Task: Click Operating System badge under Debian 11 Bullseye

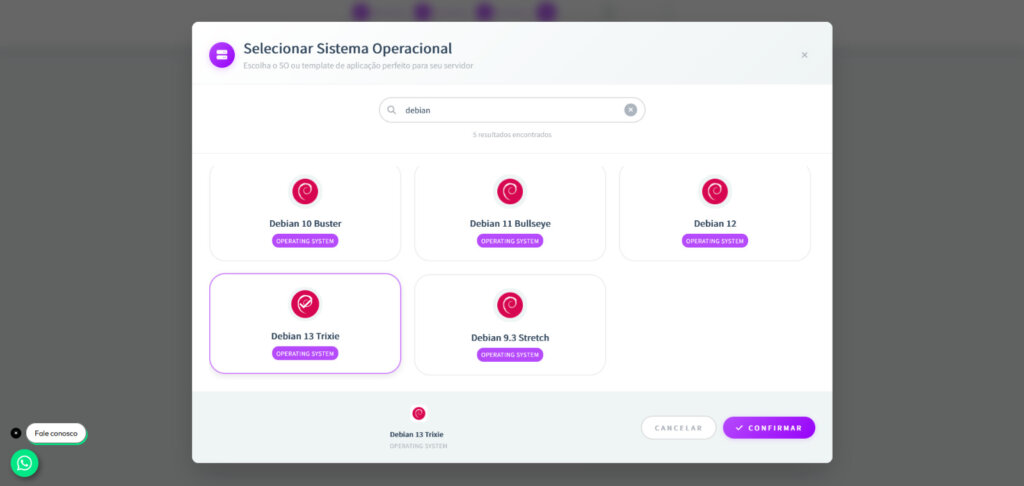Action: [x=510, y=241]
